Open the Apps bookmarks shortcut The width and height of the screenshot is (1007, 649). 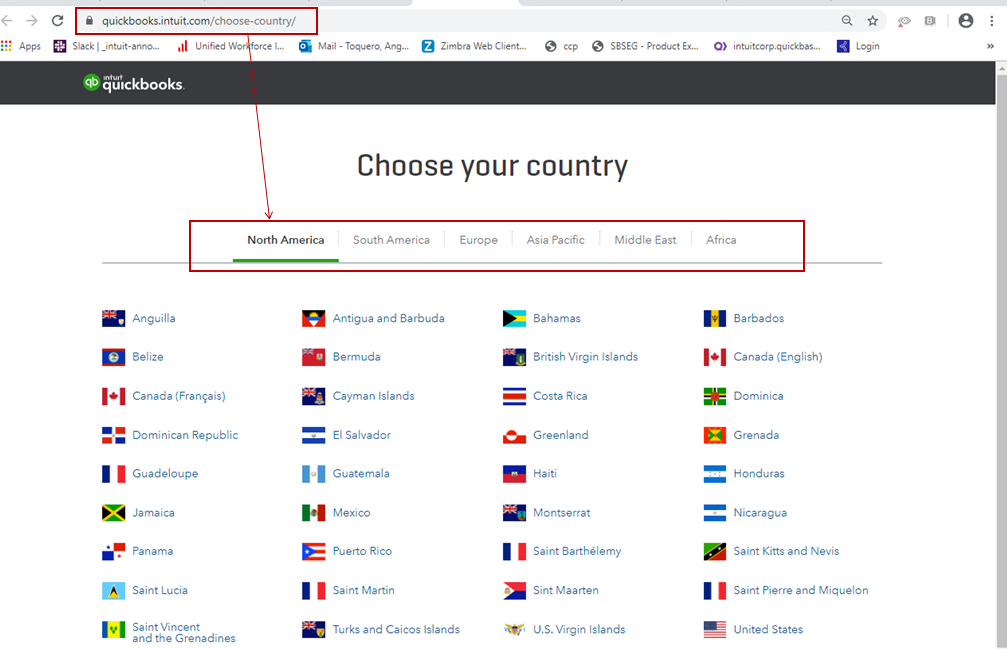(21, 46)
